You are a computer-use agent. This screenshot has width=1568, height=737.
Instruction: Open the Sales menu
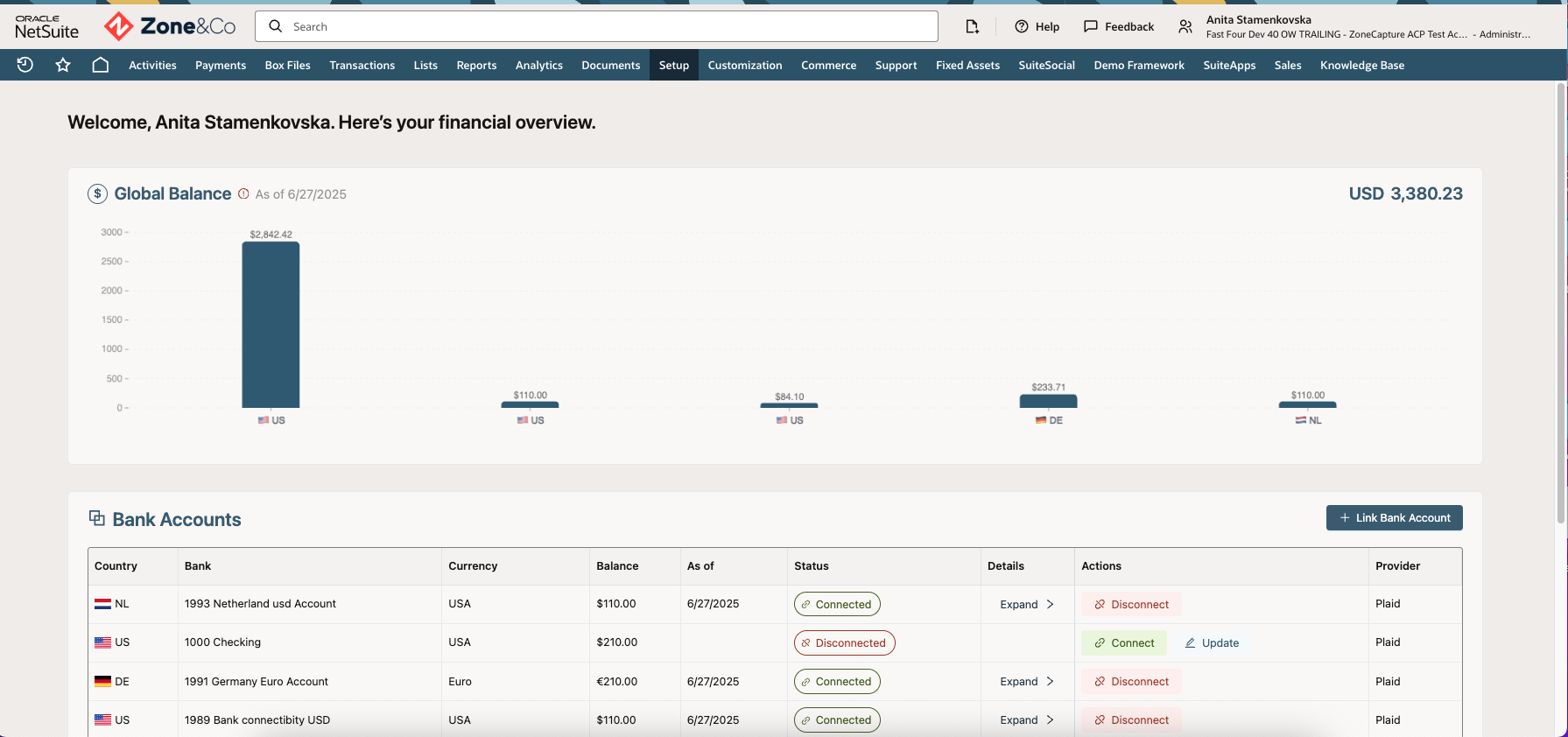pyautogui.click(x=1288, y=65)
